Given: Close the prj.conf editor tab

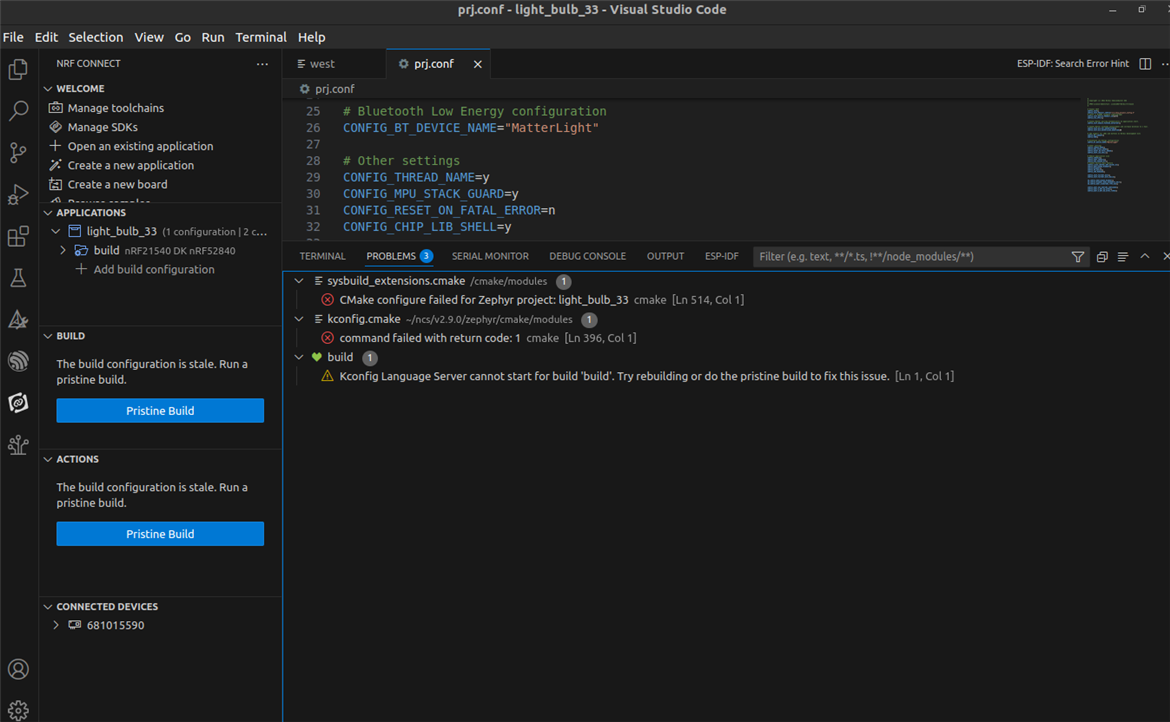Looking at the screenshot, I should pyautogui.click(x=478, y=64).
